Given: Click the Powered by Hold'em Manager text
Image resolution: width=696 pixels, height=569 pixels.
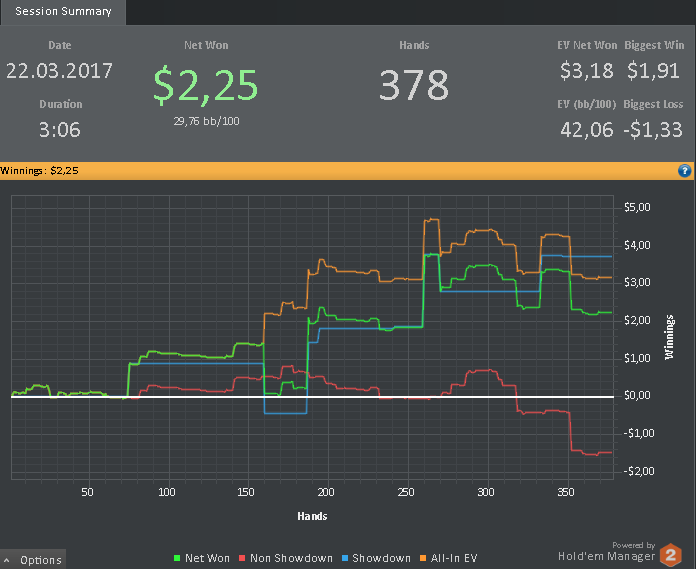Looking at the screenshot, I should coord(606,552).
